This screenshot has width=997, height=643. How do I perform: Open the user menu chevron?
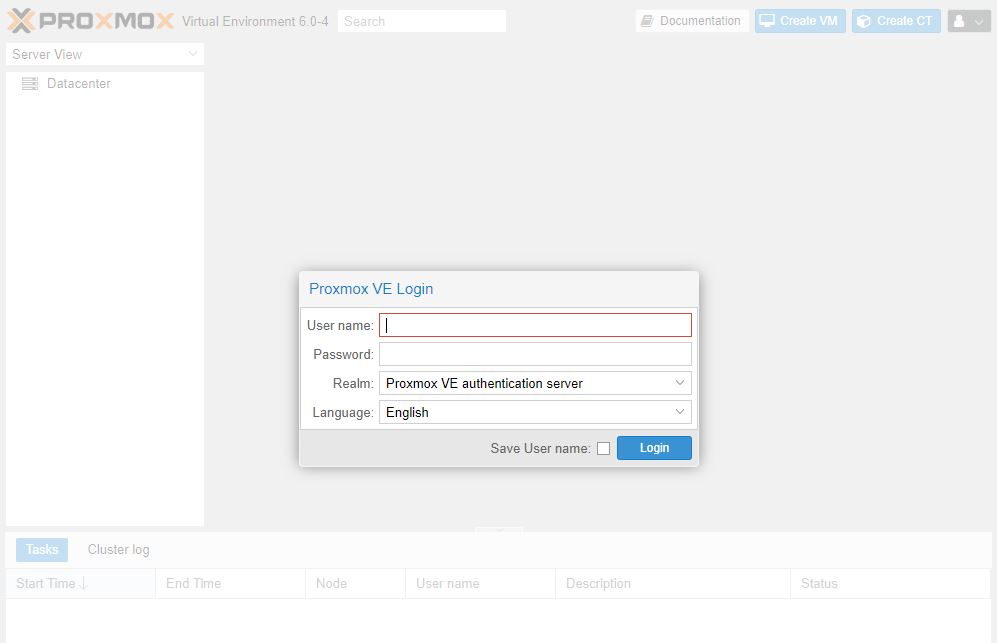coord(979,22)
